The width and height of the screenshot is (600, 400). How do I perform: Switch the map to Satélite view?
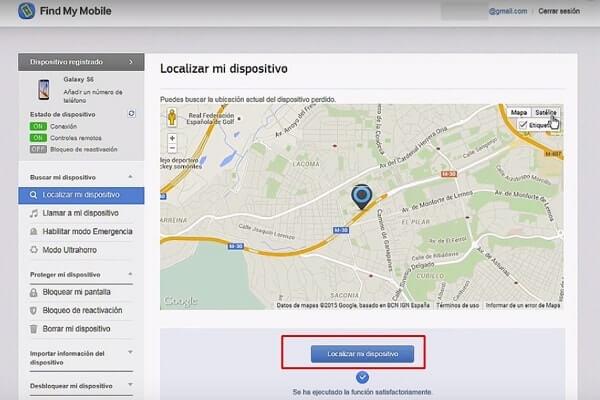point(546,112)
